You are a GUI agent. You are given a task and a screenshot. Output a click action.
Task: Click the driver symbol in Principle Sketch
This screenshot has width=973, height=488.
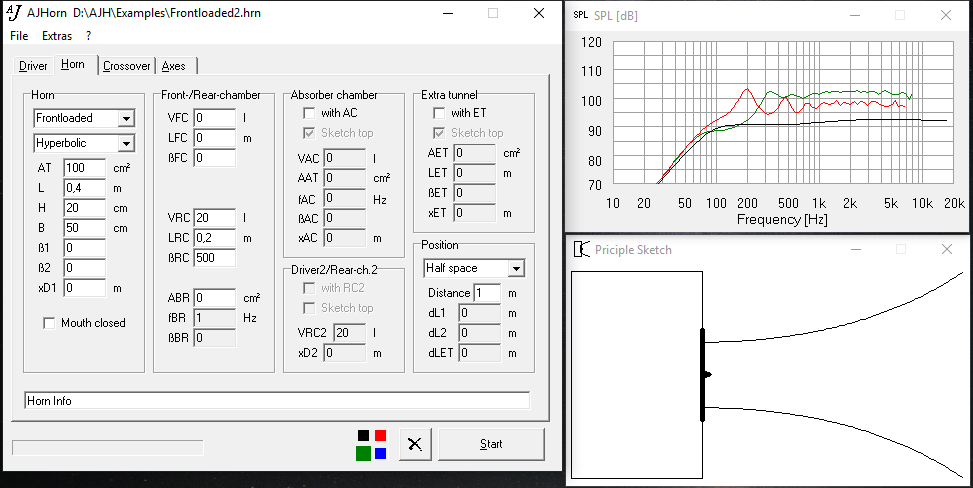coord(704,375)
